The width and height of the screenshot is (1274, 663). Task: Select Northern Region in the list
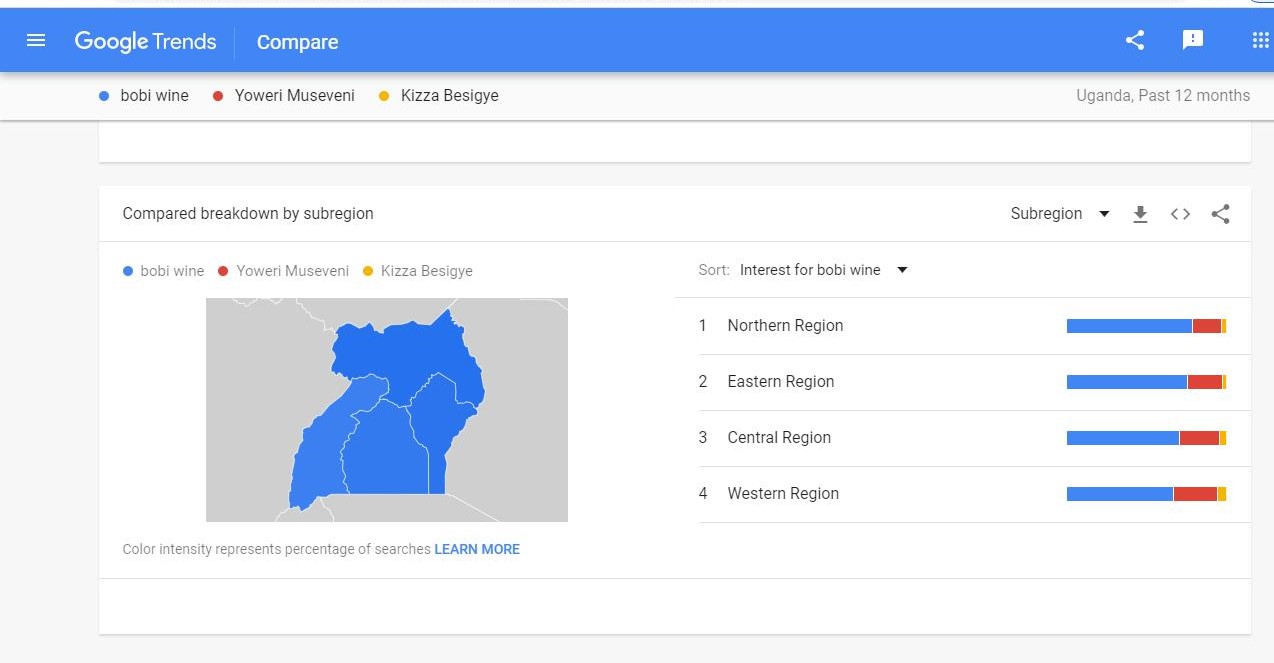pos(785,326)
